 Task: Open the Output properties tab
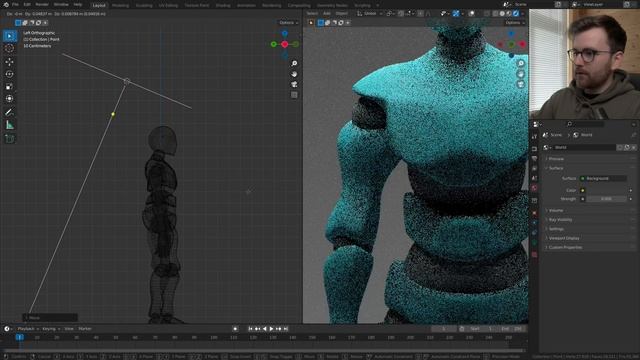[534, 158]
